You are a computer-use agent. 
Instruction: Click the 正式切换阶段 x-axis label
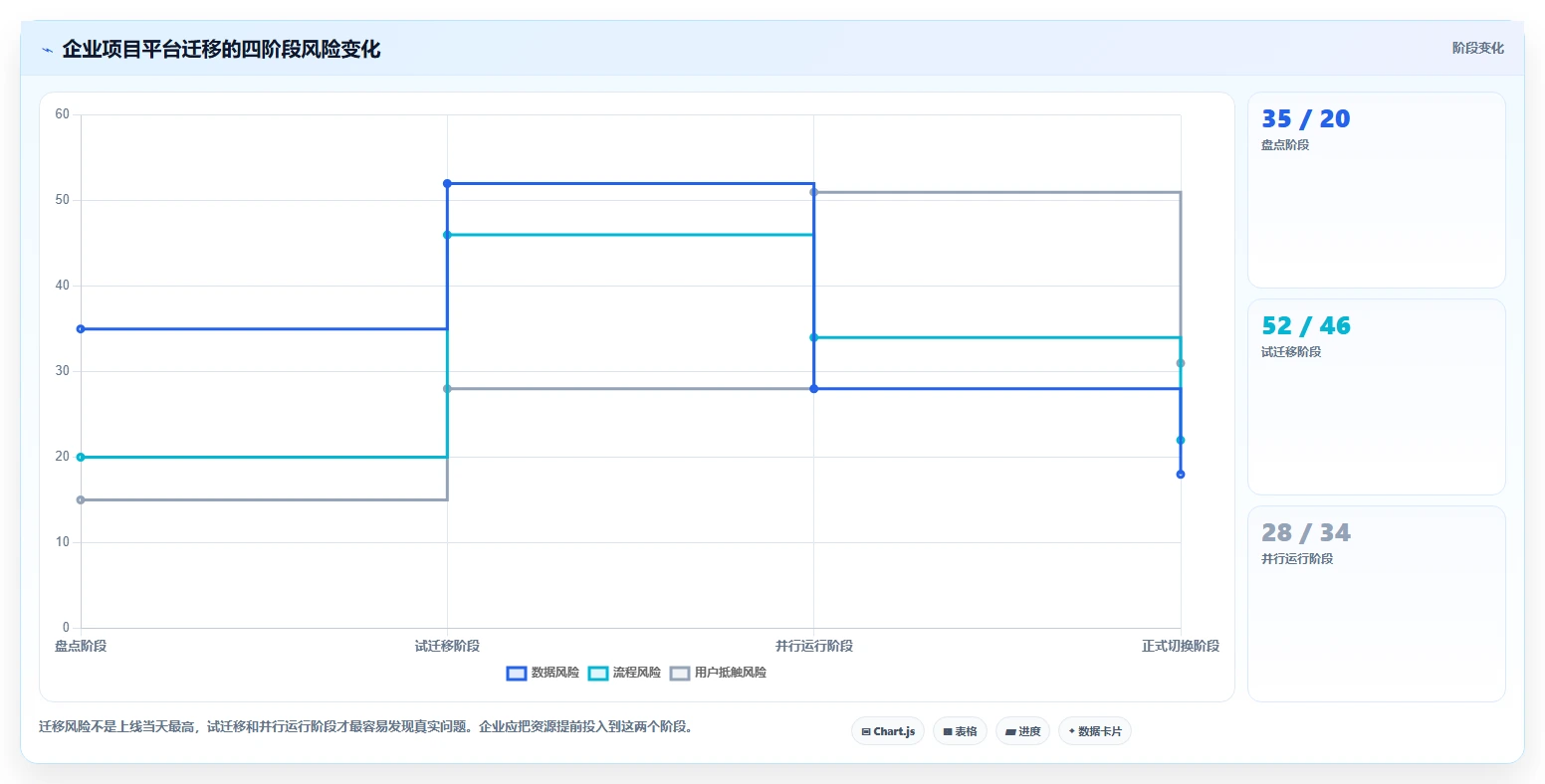tap(1181, 647)
